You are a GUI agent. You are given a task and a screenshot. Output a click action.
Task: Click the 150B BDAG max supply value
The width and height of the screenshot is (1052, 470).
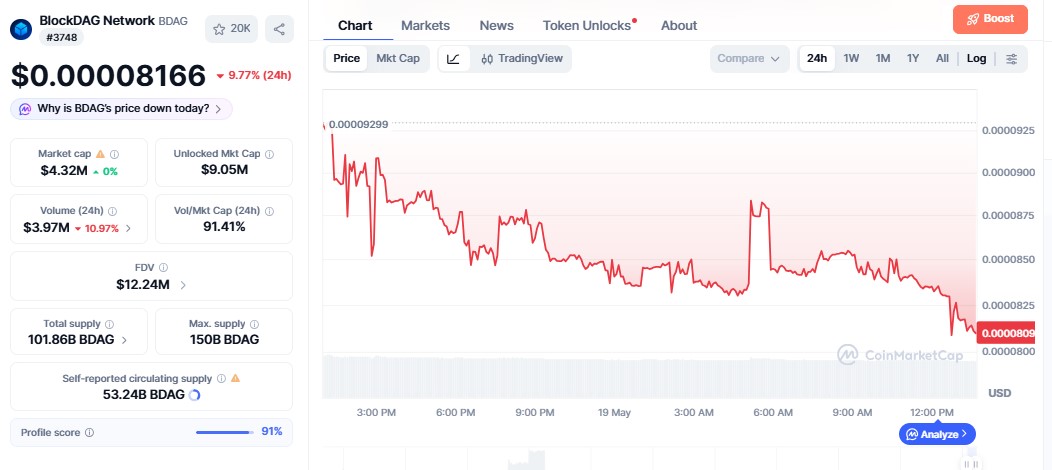point(224,340)
